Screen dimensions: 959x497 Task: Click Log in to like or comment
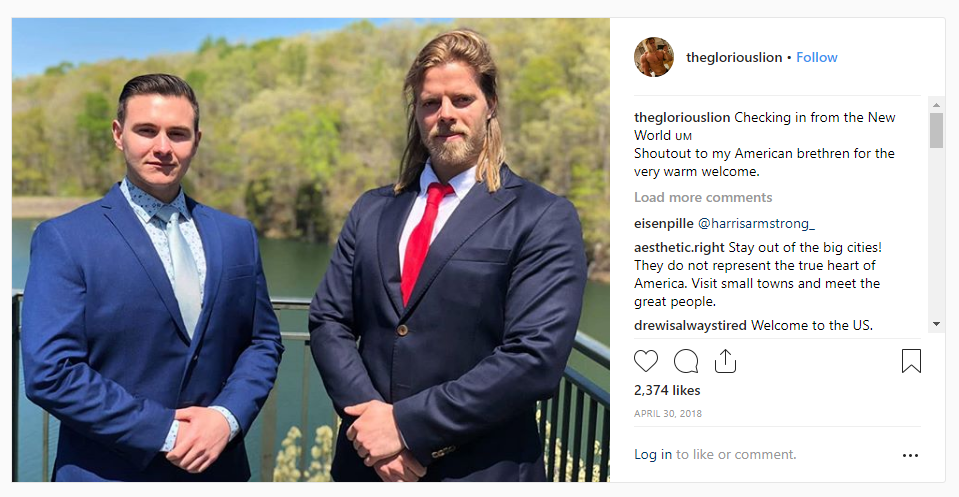pos(653,454)
